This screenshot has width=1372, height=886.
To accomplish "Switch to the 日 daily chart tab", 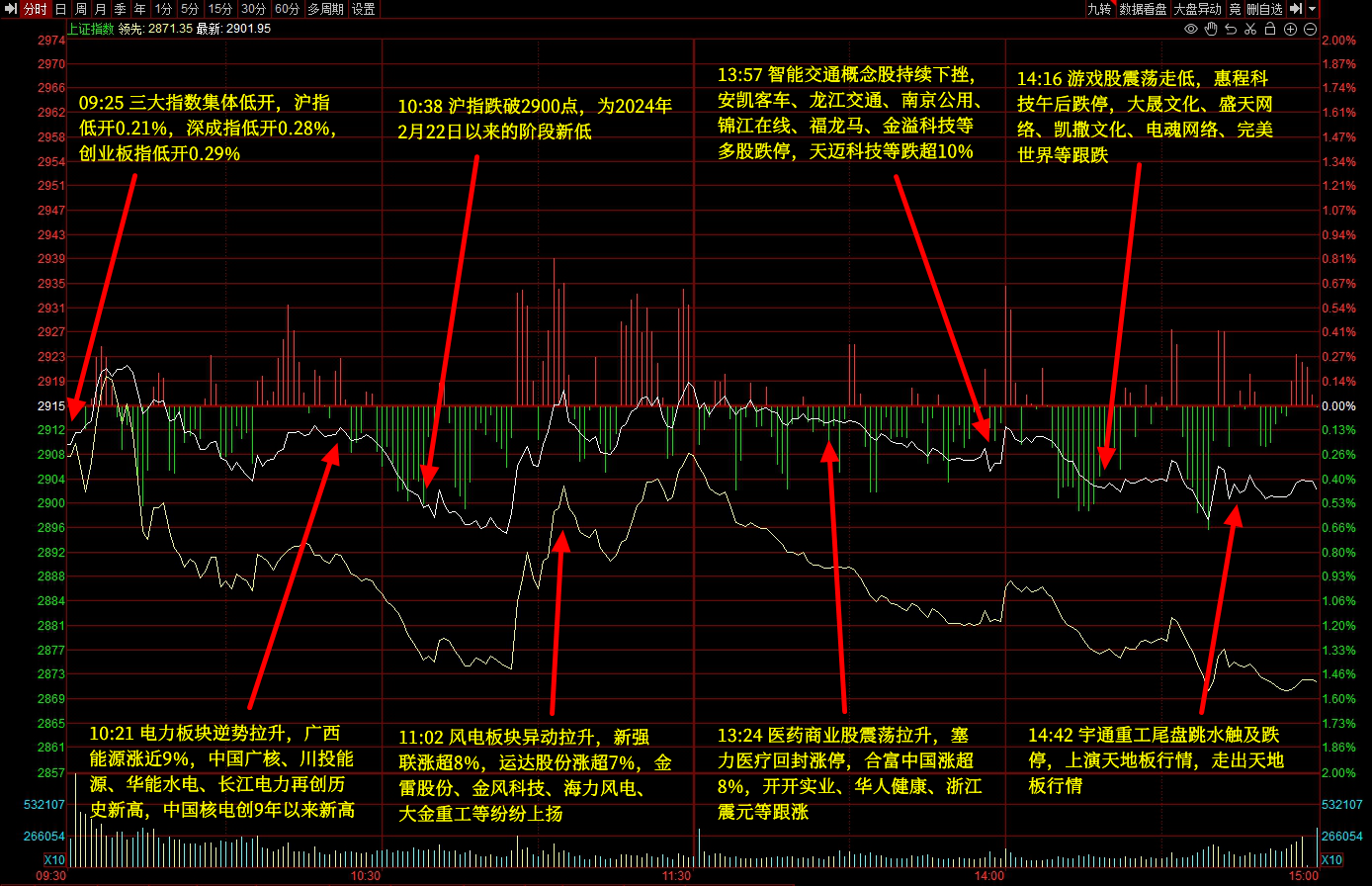I will tap(61, 9).
